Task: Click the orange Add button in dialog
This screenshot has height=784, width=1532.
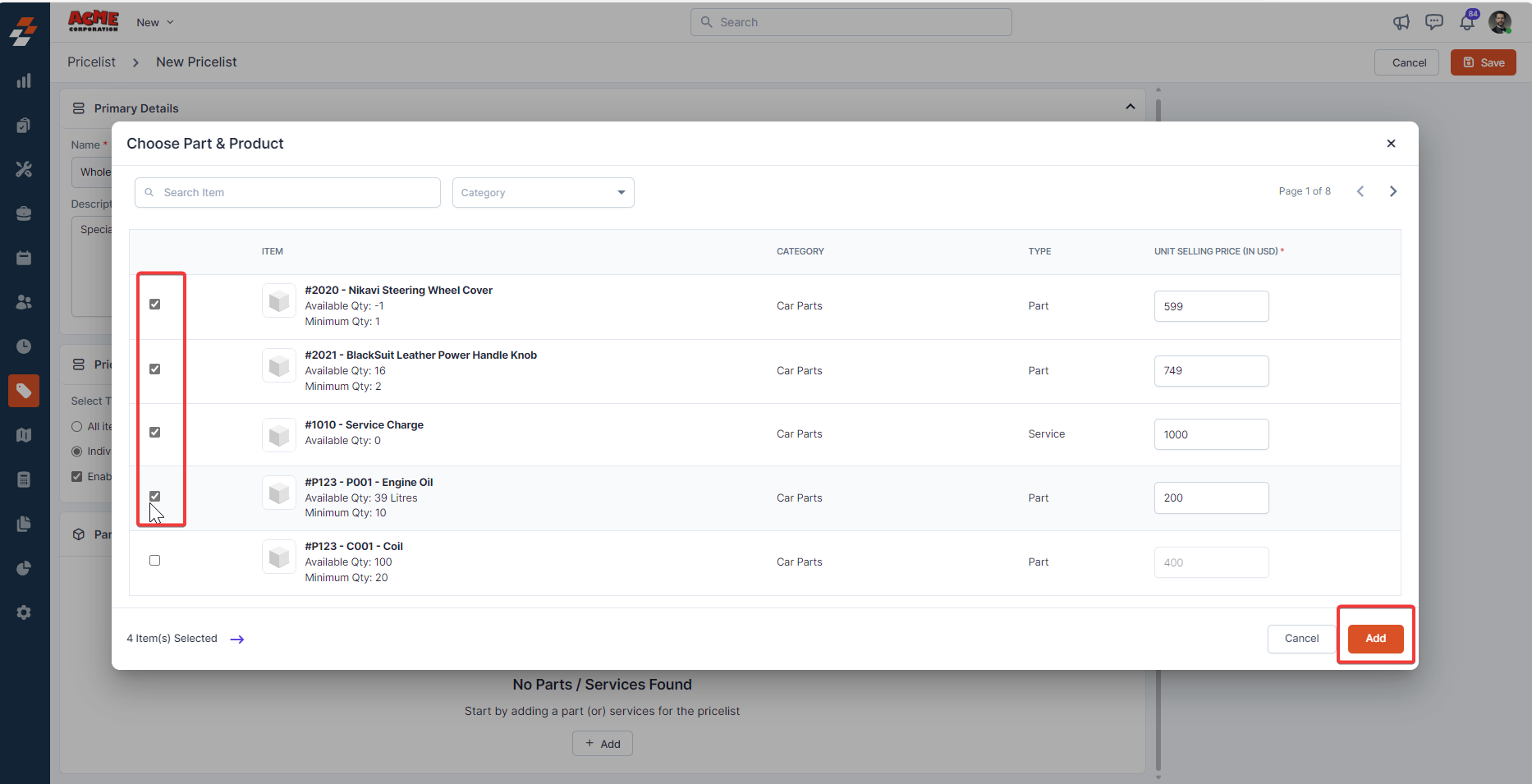Action: tap(1375, 639)
